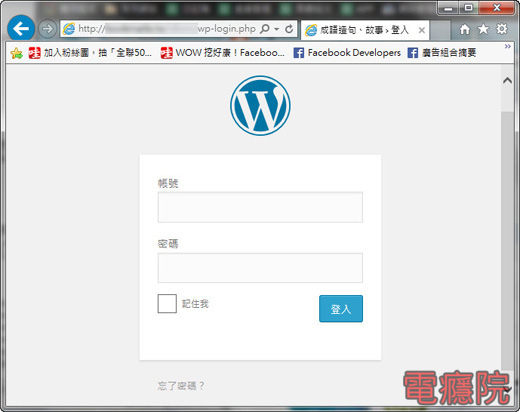Viewport: 520px width, 412px height.
Task: Check the 記住我 checkbox
Action: click(x=167, y=303)
